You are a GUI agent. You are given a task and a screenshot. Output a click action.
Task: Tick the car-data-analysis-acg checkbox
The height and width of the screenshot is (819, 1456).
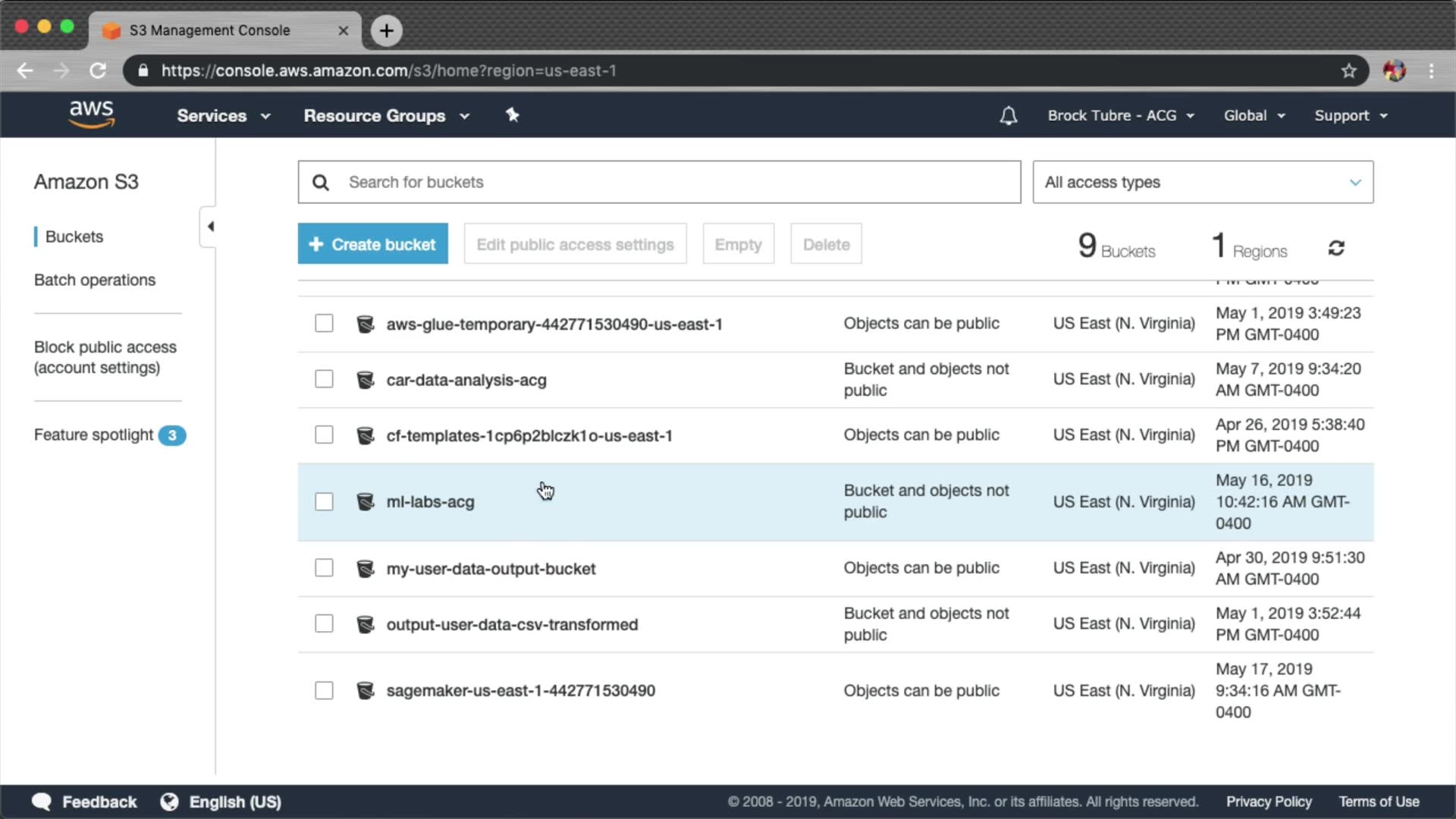pos(324,379)
